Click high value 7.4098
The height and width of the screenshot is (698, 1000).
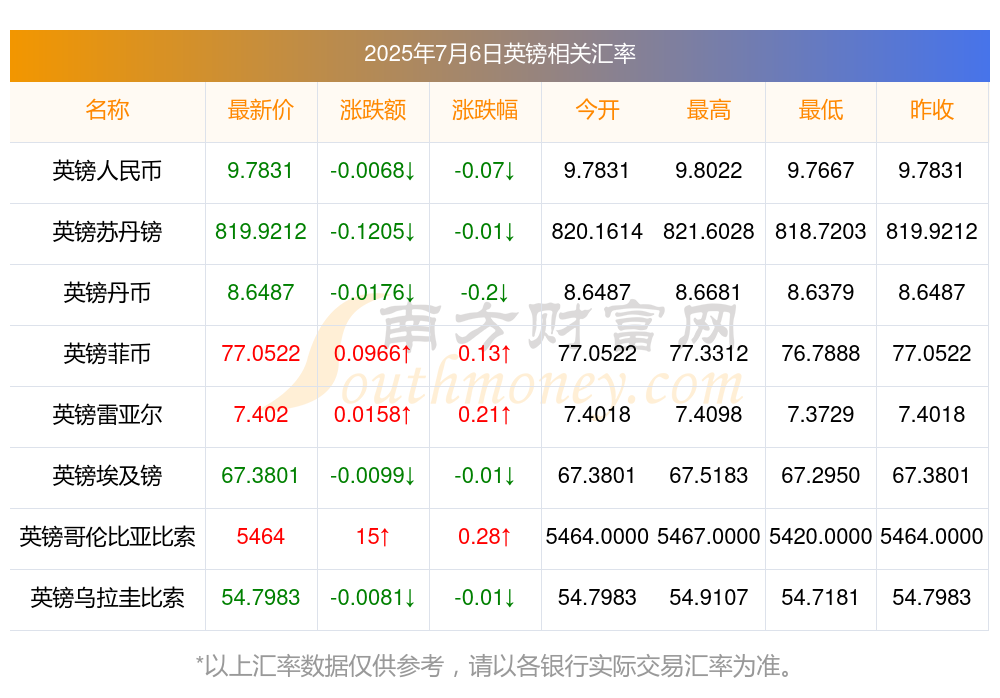pyautogui.click(x=709, y=415)
